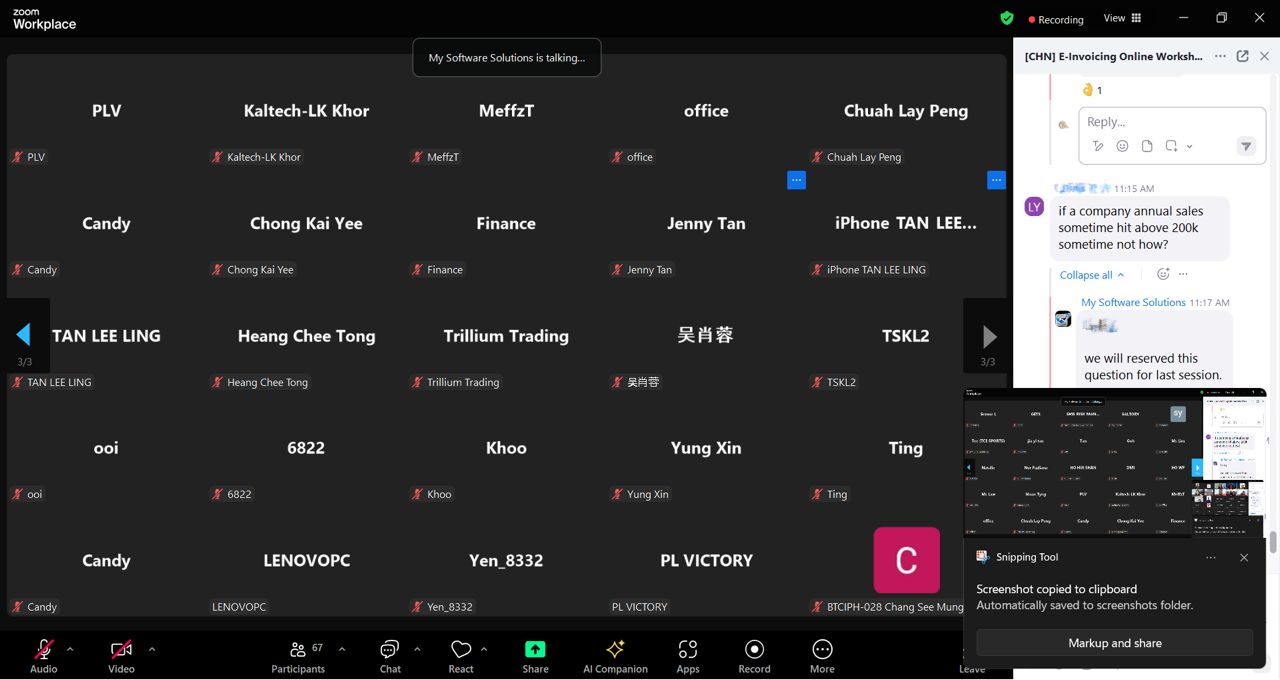Screen dimensions: 1280x680
Task: Collapse all replies in the chat thread
Action: tap(1092, 275)
